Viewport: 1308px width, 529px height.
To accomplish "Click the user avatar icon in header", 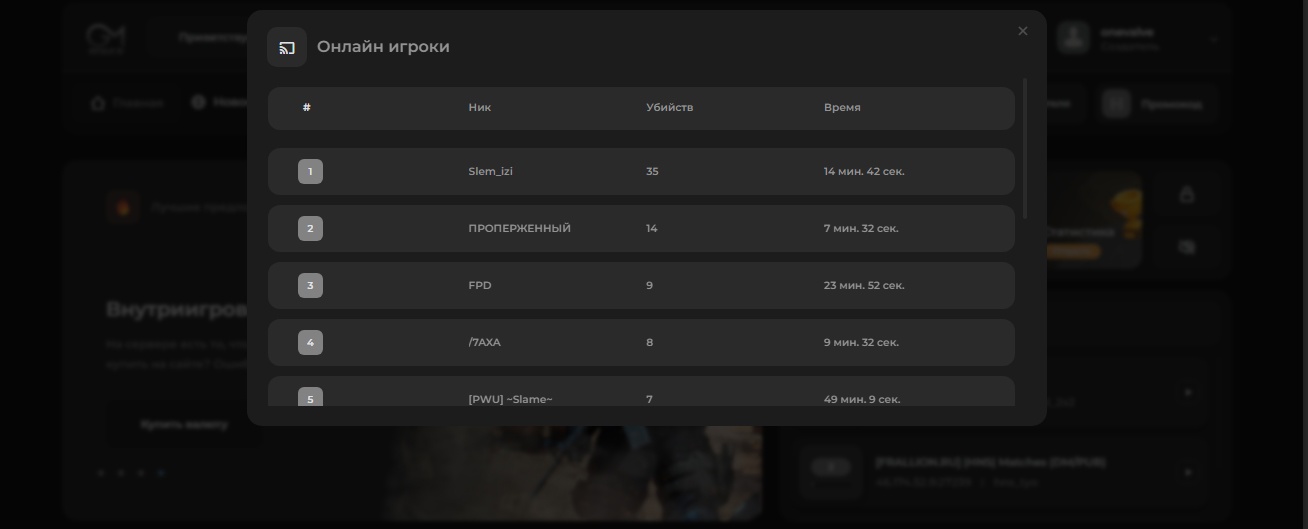I will tap(1073, 38).
